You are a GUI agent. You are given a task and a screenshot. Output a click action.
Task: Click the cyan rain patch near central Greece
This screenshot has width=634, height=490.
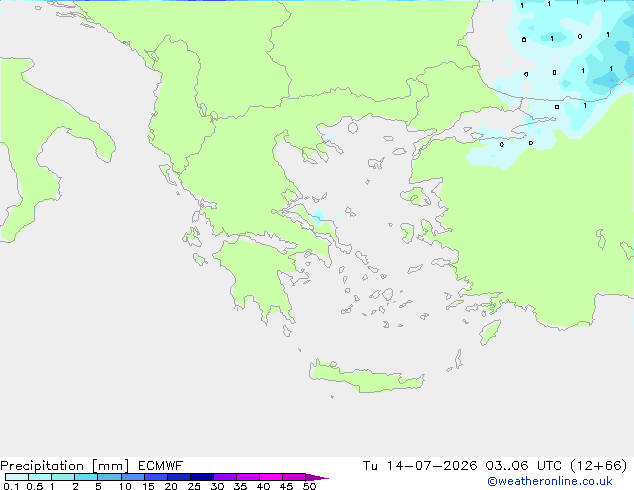pos(319,217)
